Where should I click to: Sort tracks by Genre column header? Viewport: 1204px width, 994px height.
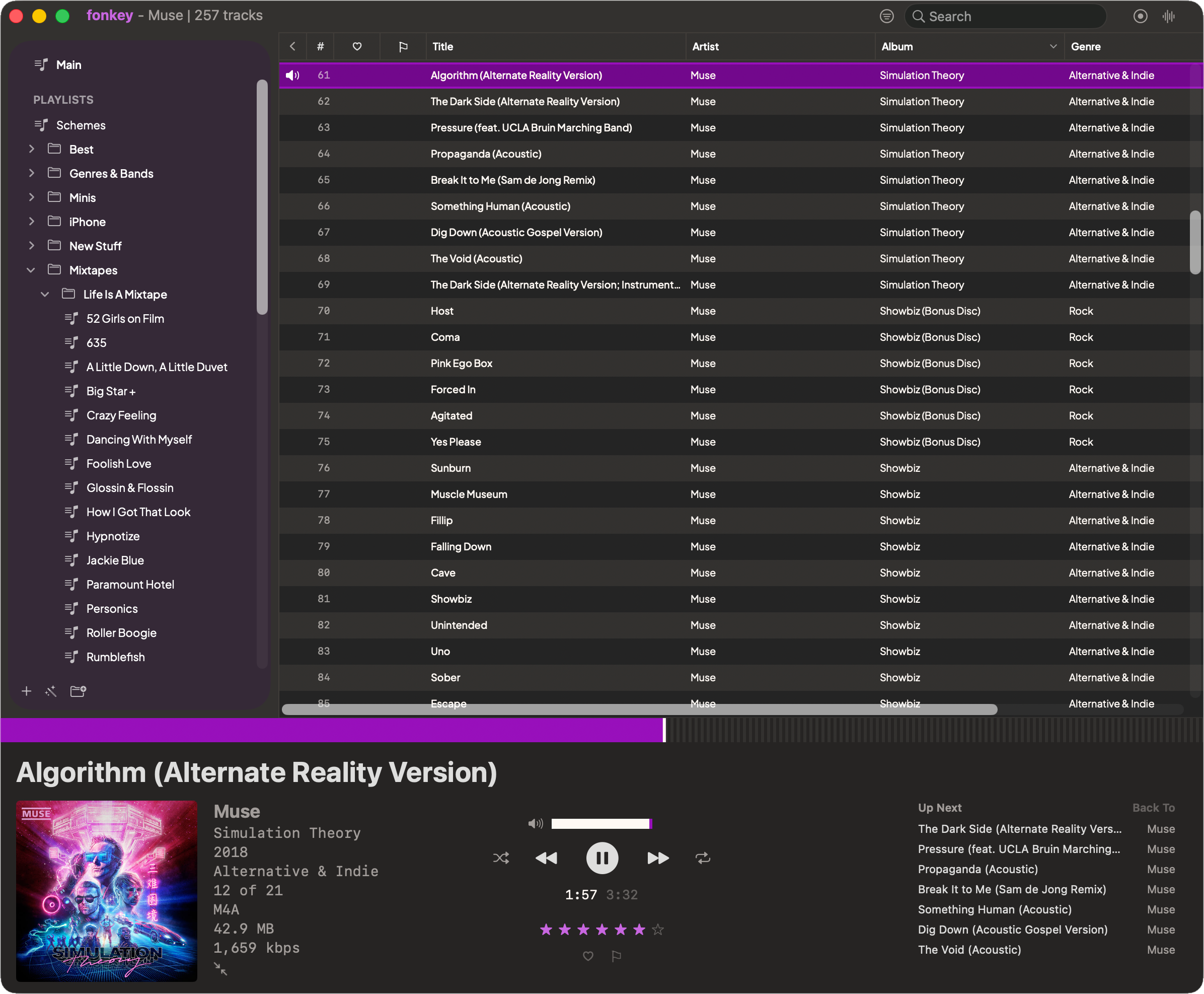[1133, 46]
